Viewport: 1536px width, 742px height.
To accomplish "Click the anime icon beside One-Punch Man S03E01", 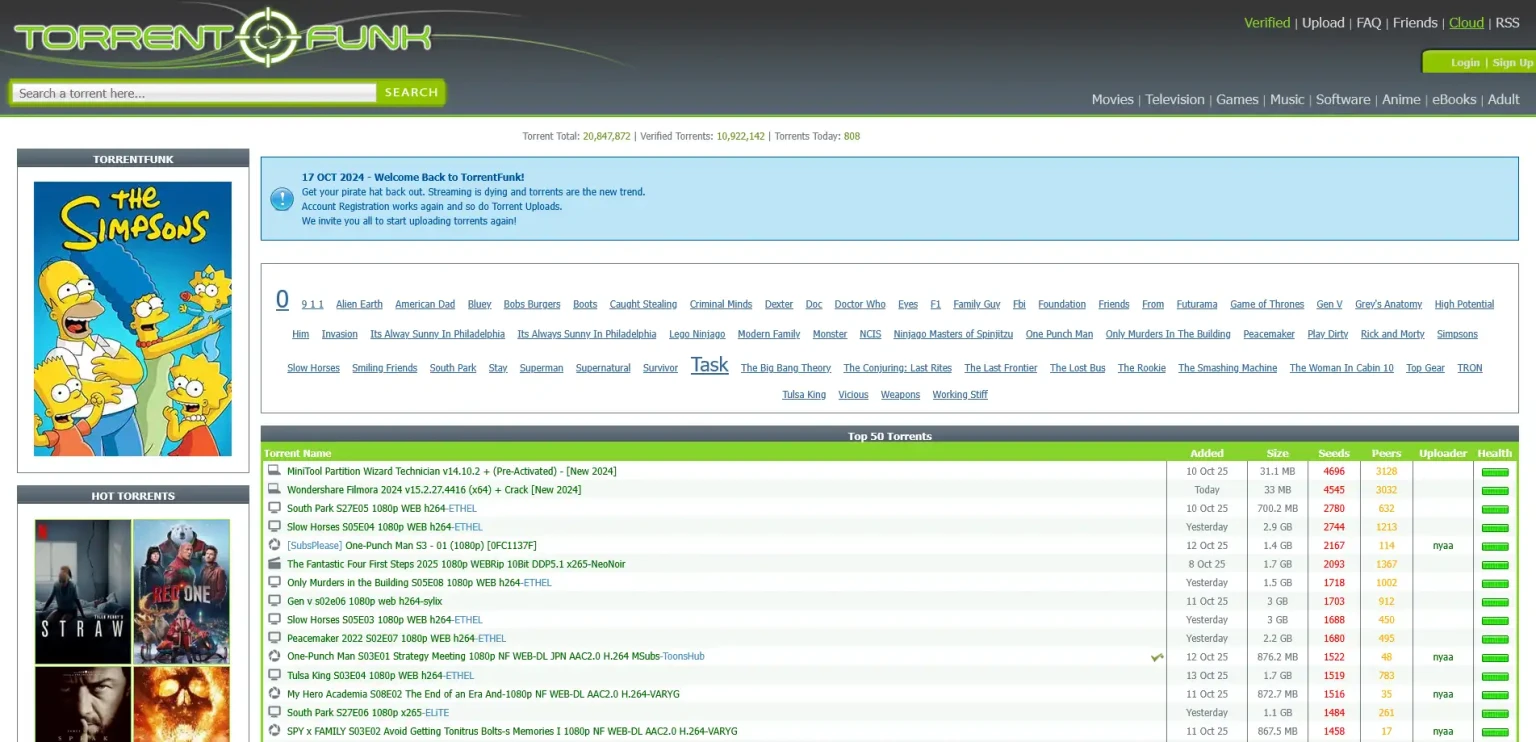I will [274, 656].
